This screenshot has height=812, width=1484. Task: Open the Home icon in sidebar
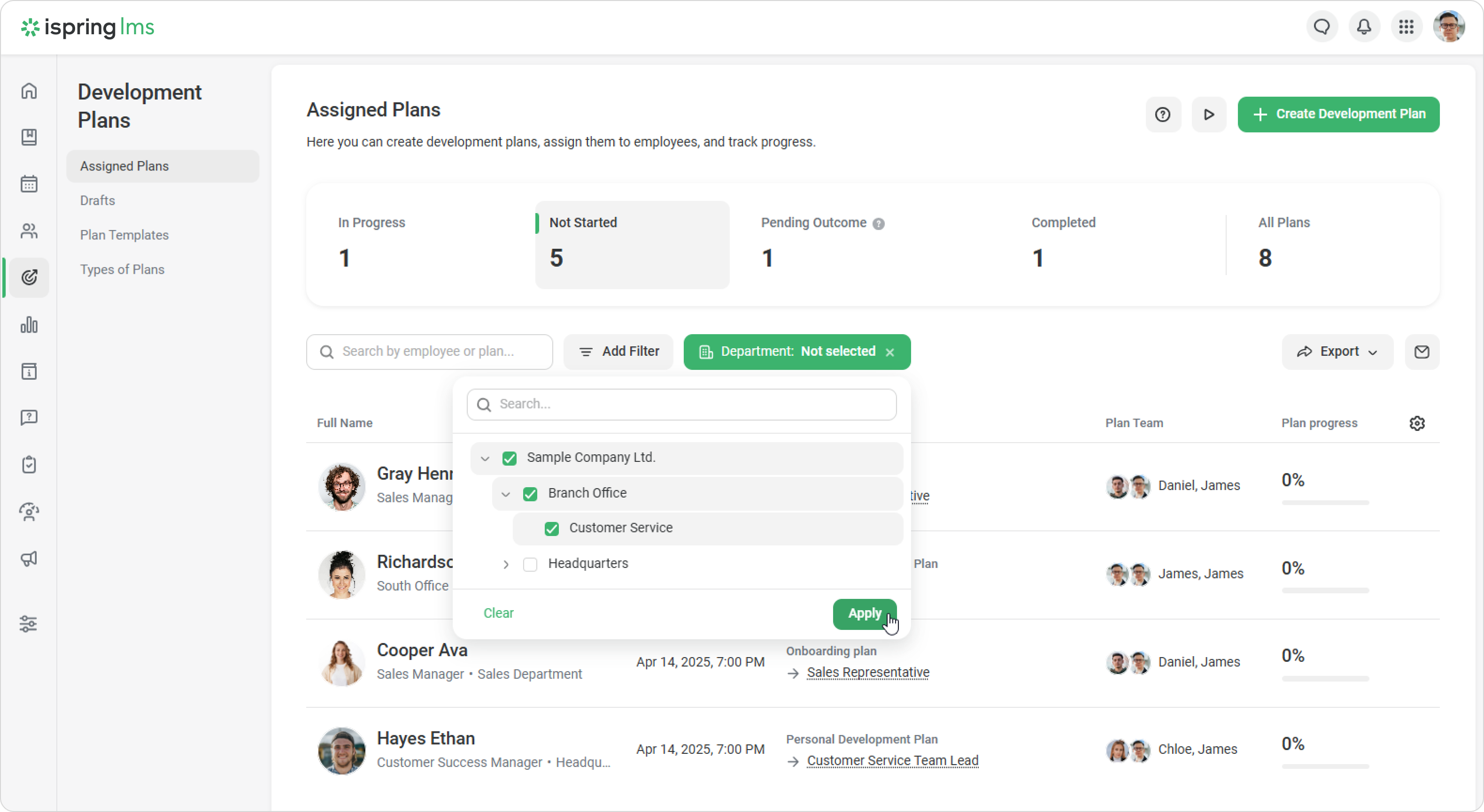tap(29, 91)
